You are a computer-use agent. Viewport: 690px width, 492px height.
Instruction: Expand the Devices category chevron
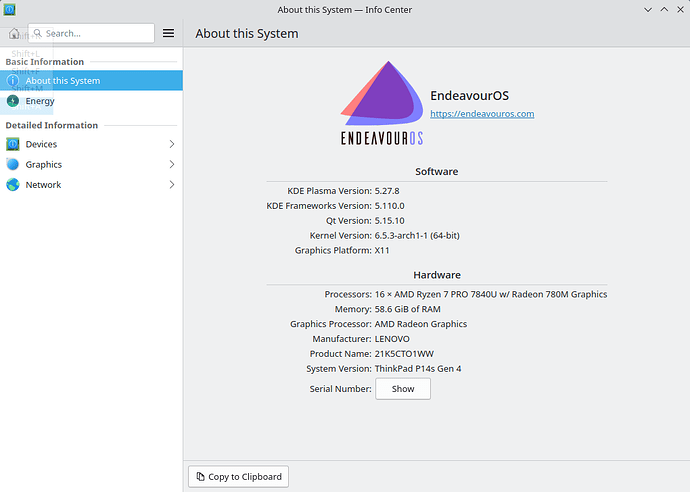(172, 144)
